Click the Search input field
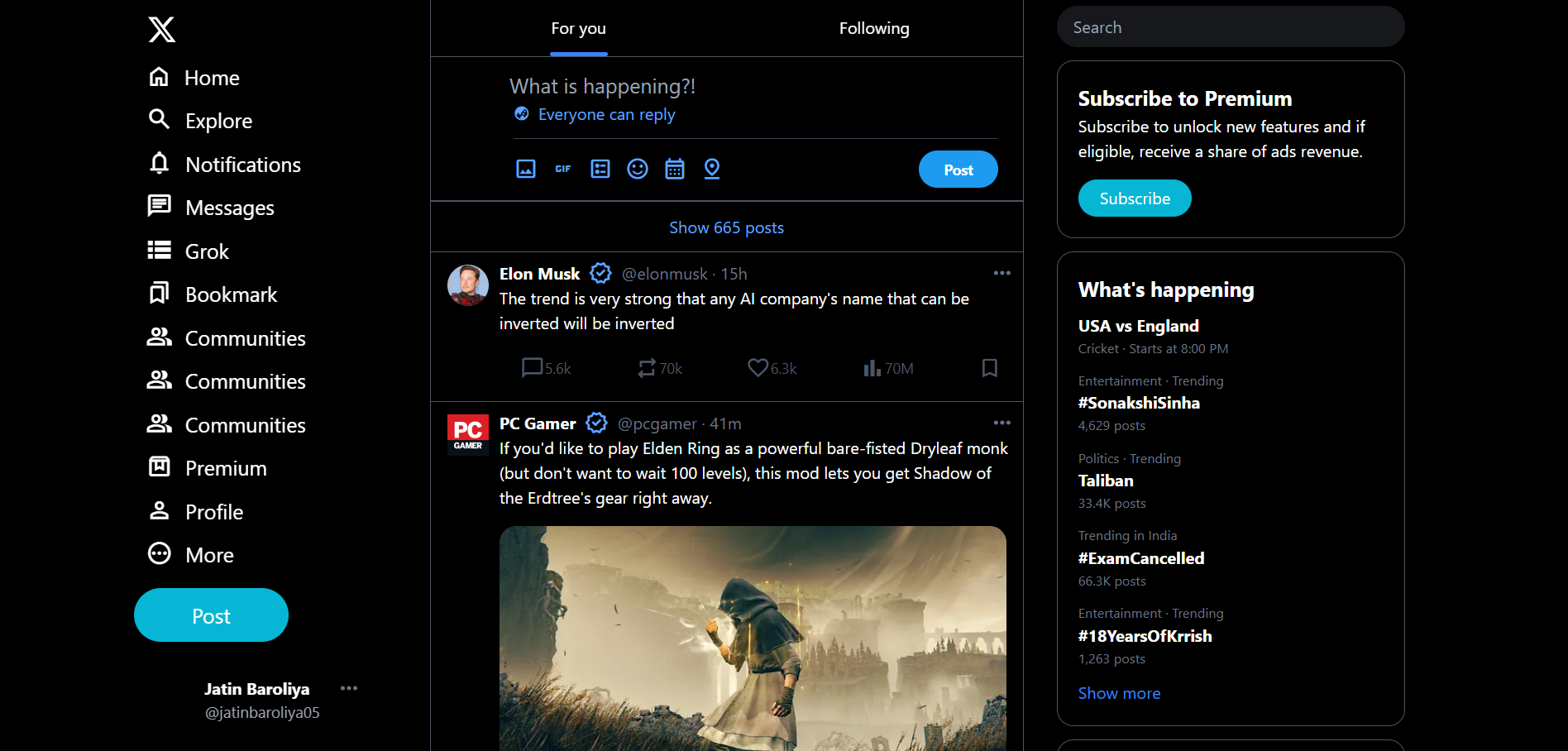This screenshot has height=751, width=1568. (1231, 27)
